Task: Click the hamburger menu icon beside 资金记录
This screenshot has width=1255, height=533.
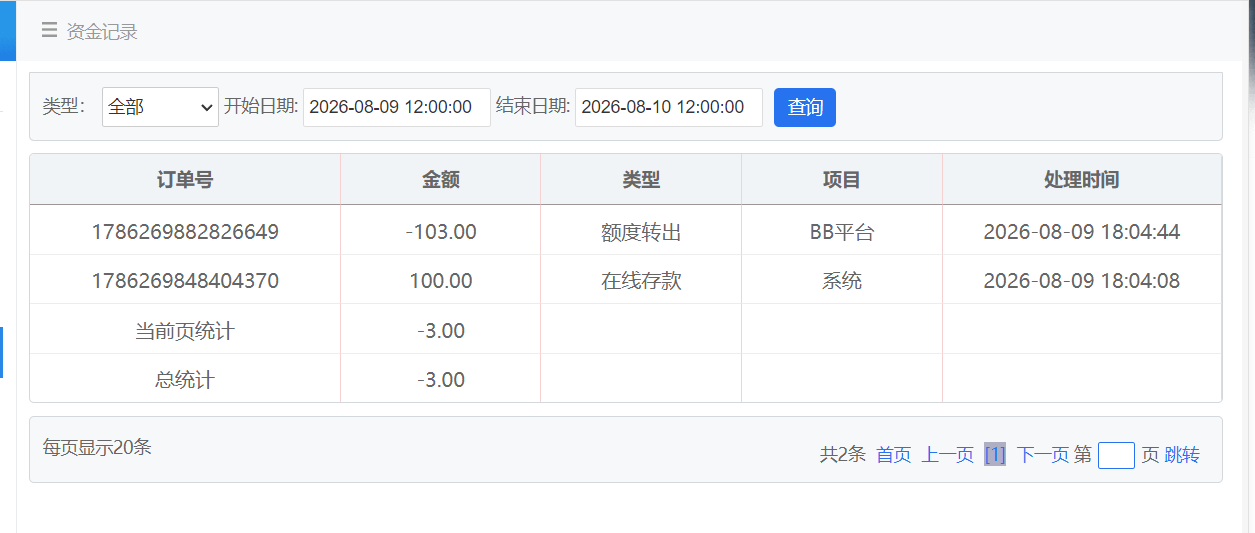Action: pos(49,31)
